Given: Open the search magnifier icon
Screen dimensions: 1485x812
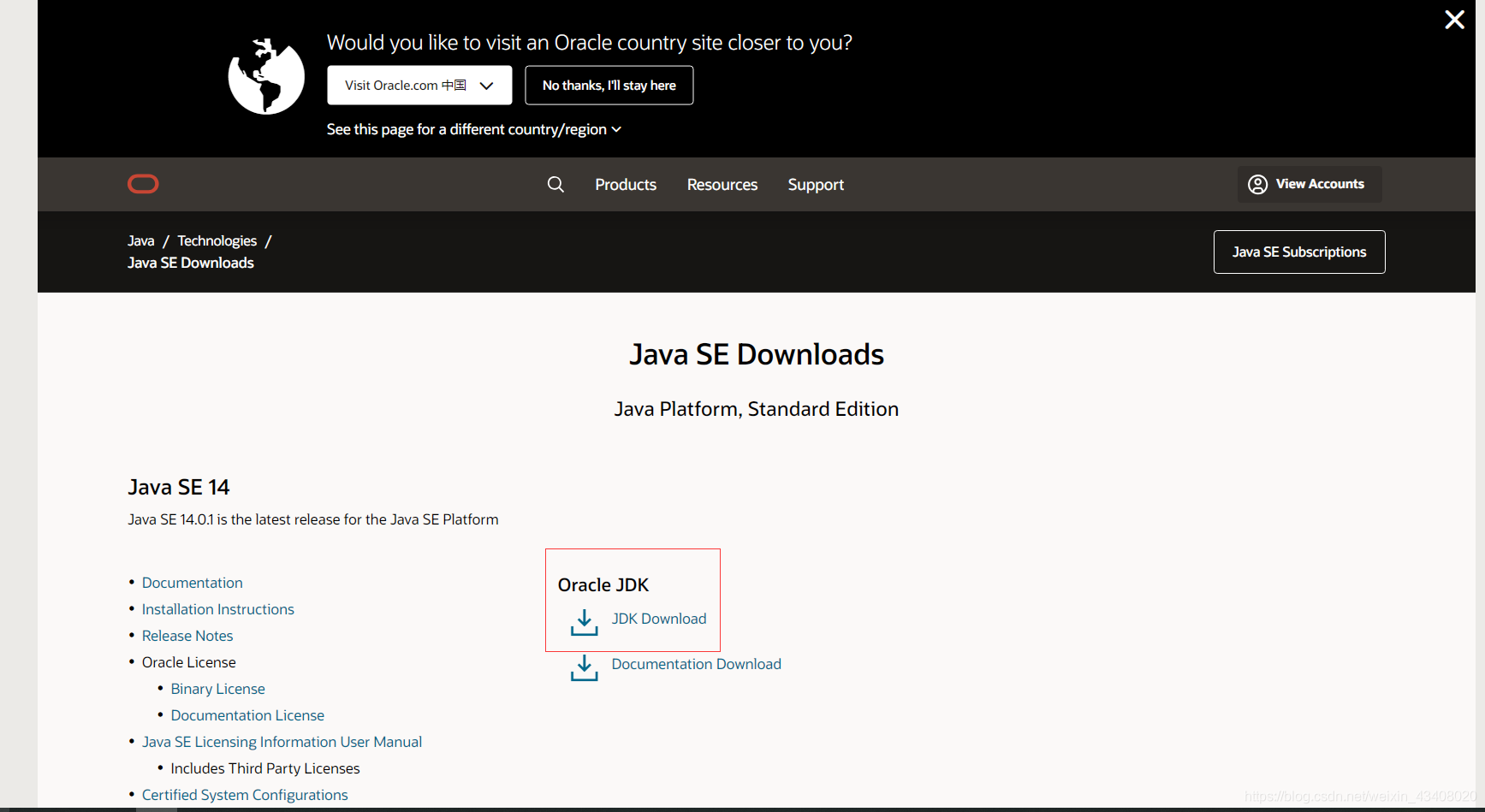Looking at the screenshot, I should 555,184.
